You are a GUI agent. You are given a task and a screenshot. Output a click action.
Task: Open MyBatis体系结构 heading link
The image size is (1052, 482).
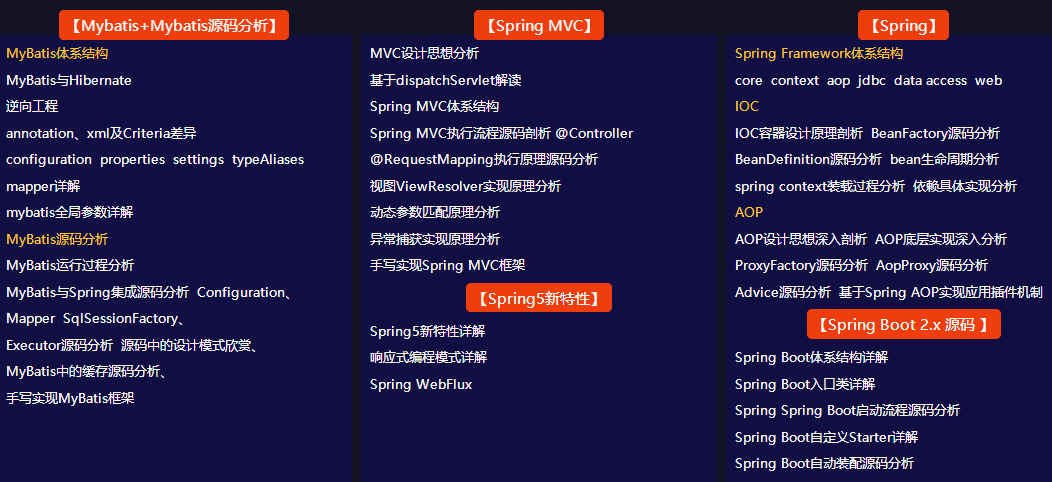(x=57, y=54)
